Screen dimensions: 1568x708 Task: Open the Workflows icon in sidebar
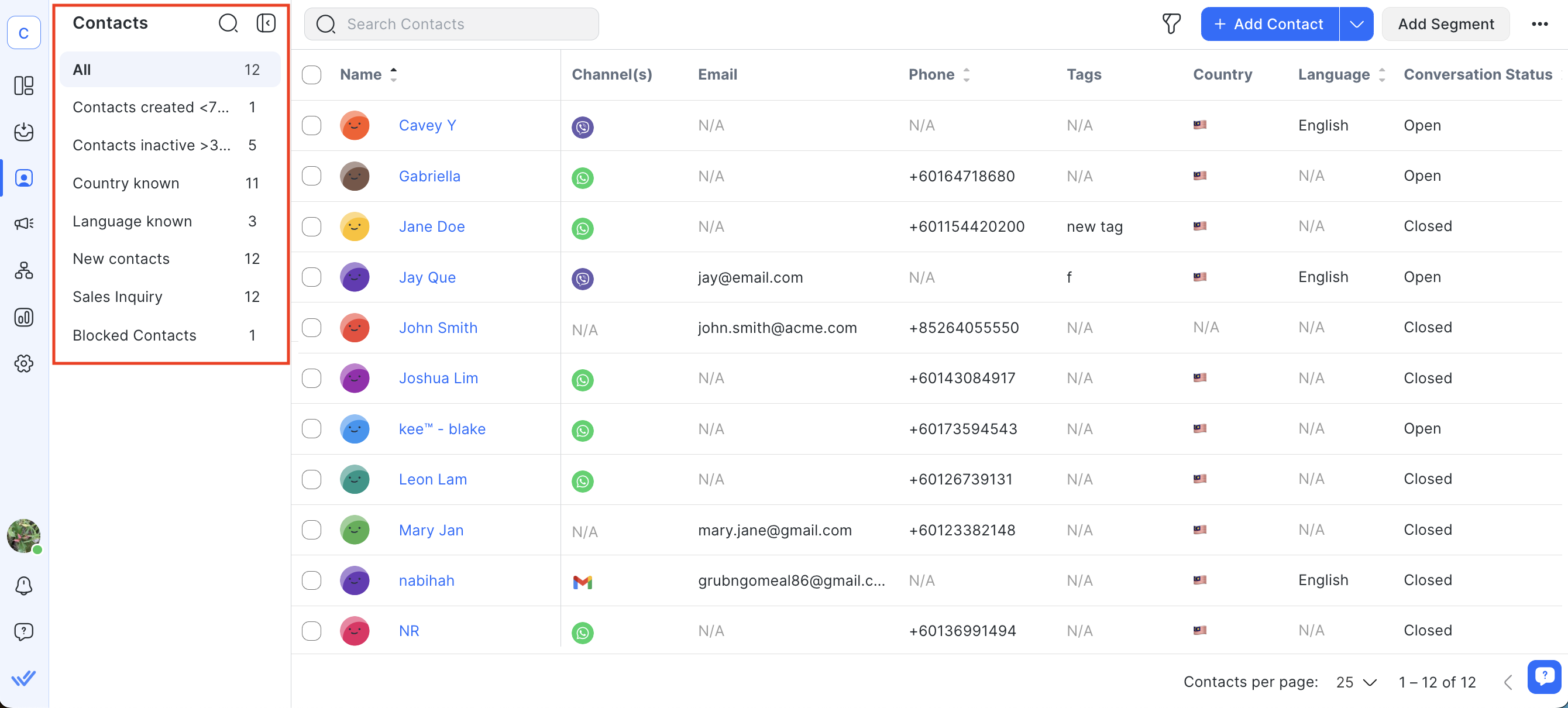click(x=24, y=270)
